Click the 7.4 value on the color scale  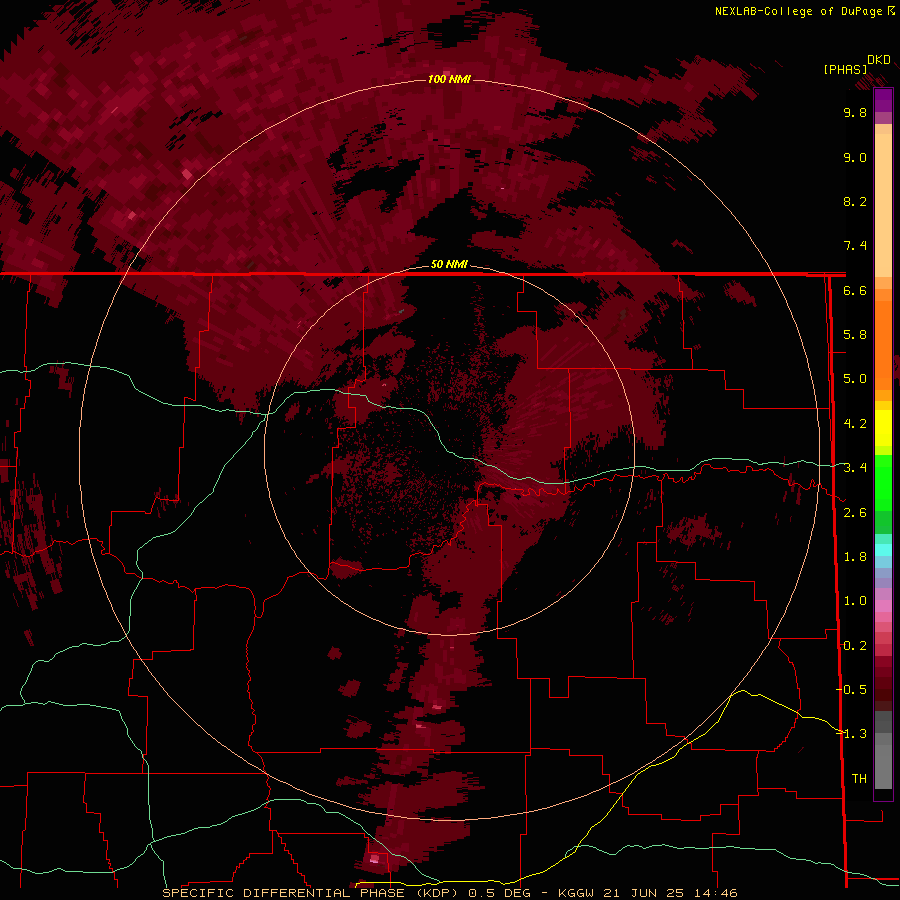(855, 246)
